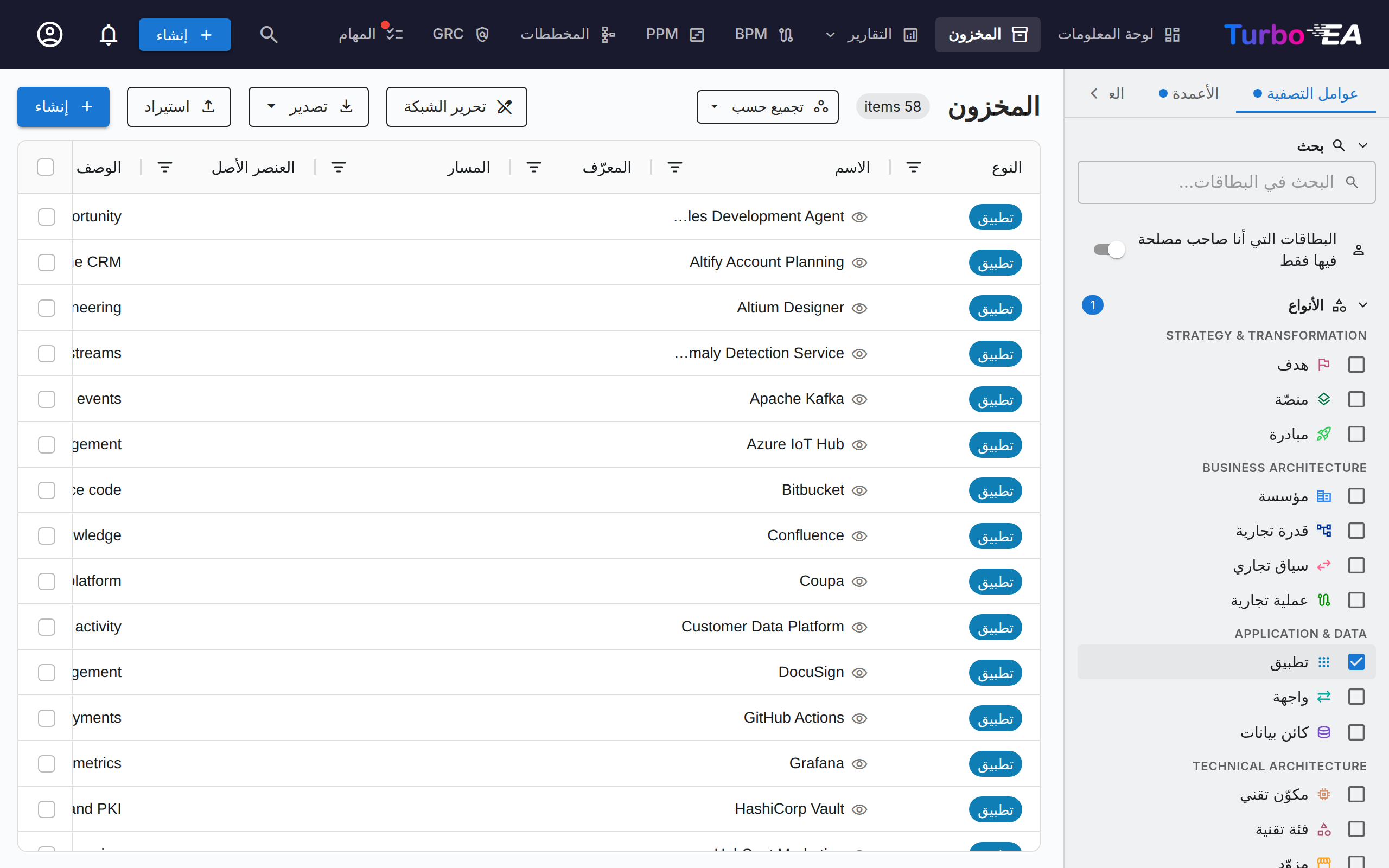Click the استيراد import button
This screenshot has height=868, width=1389.
pos(179,107)
